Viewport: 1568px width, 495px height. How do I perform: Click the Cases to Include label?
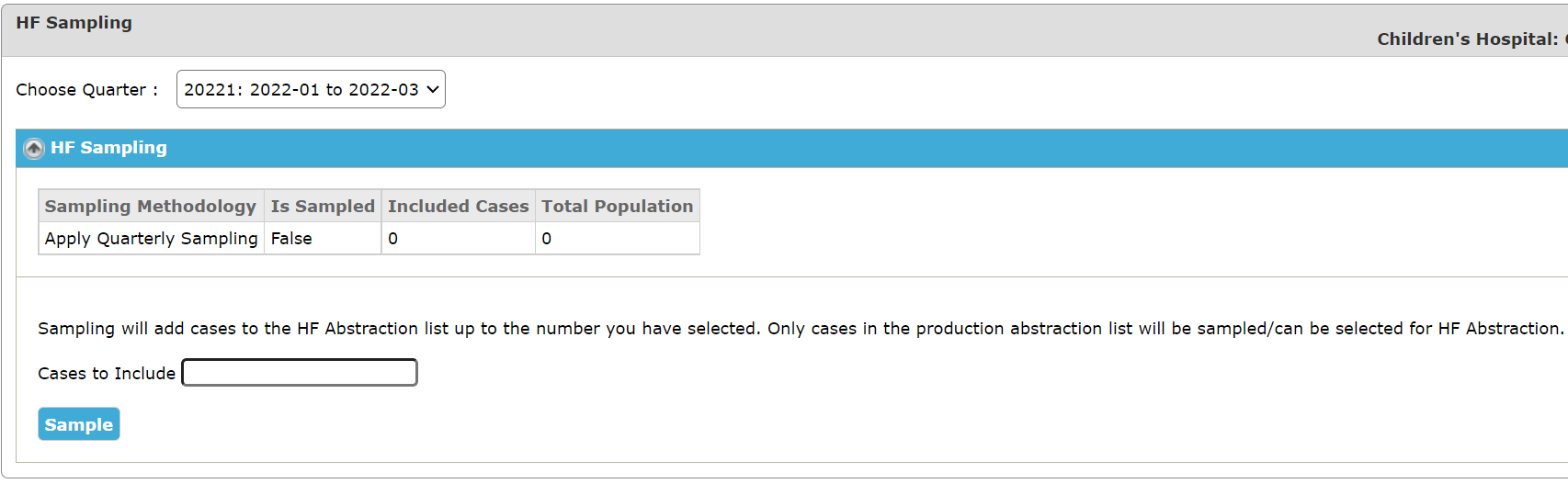[107, 374]
